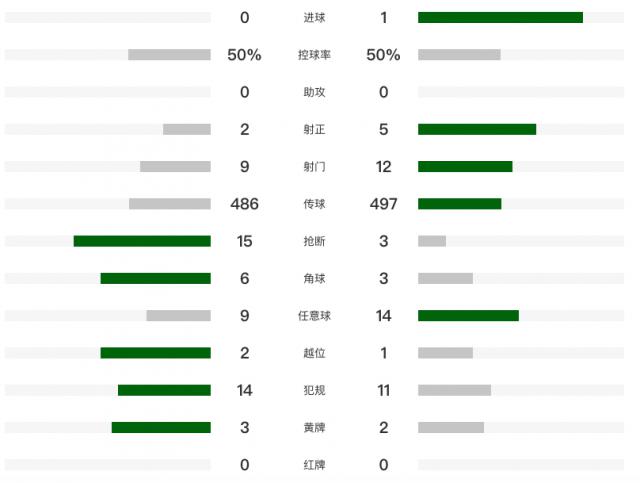Click the left 犯规 value 14

tap(245, 390)
